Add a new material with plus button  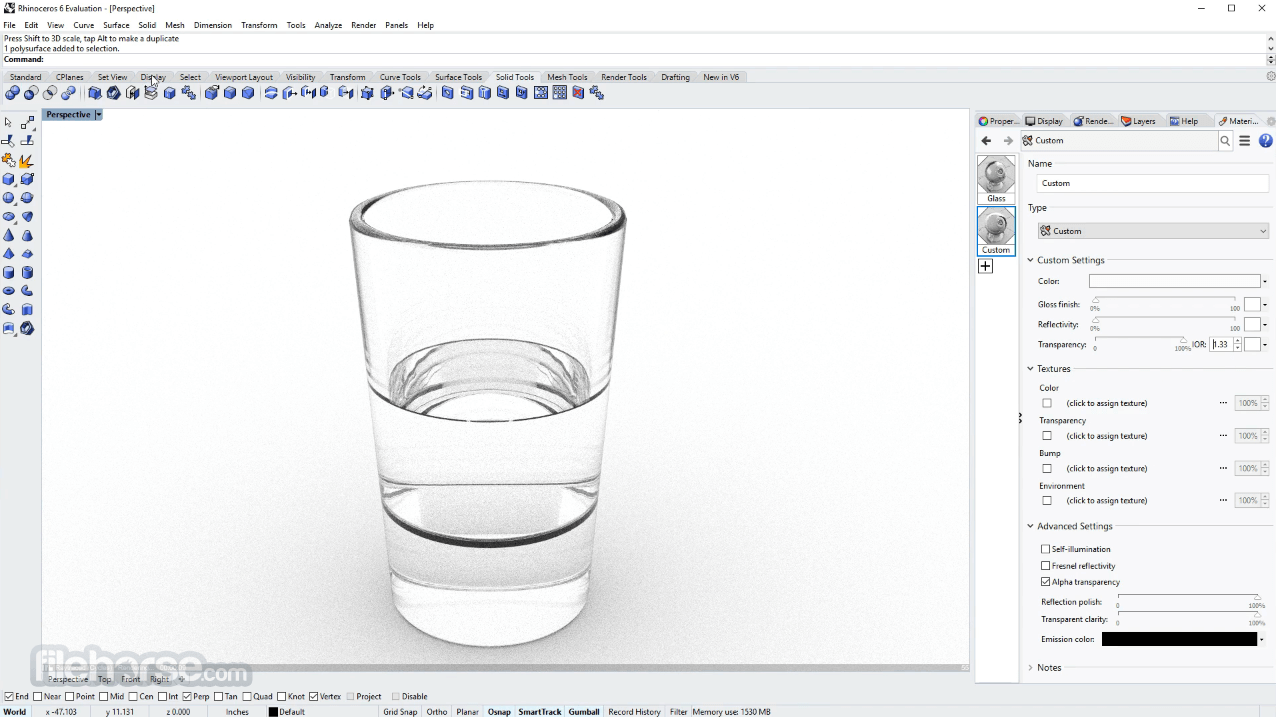coord(986,266)
